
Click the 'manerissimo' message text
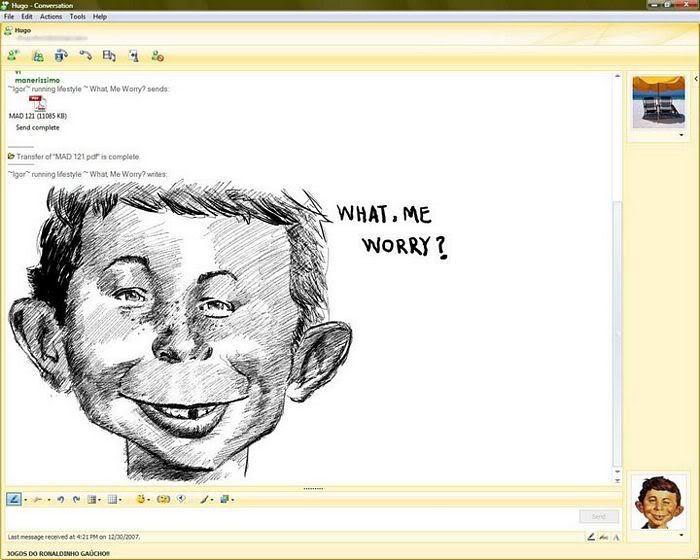38,80
